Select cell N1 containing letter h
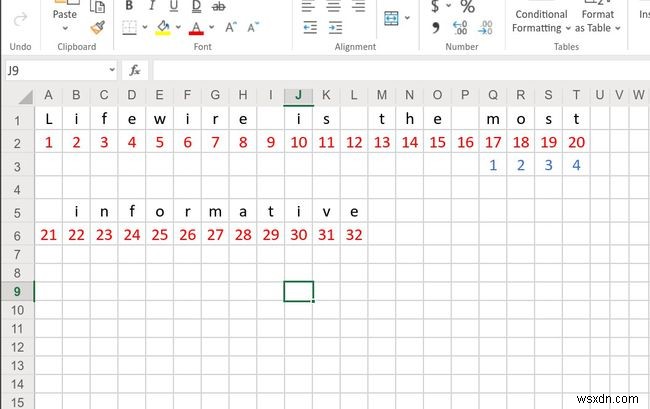 pyautogui.click(x=410, y=119)
